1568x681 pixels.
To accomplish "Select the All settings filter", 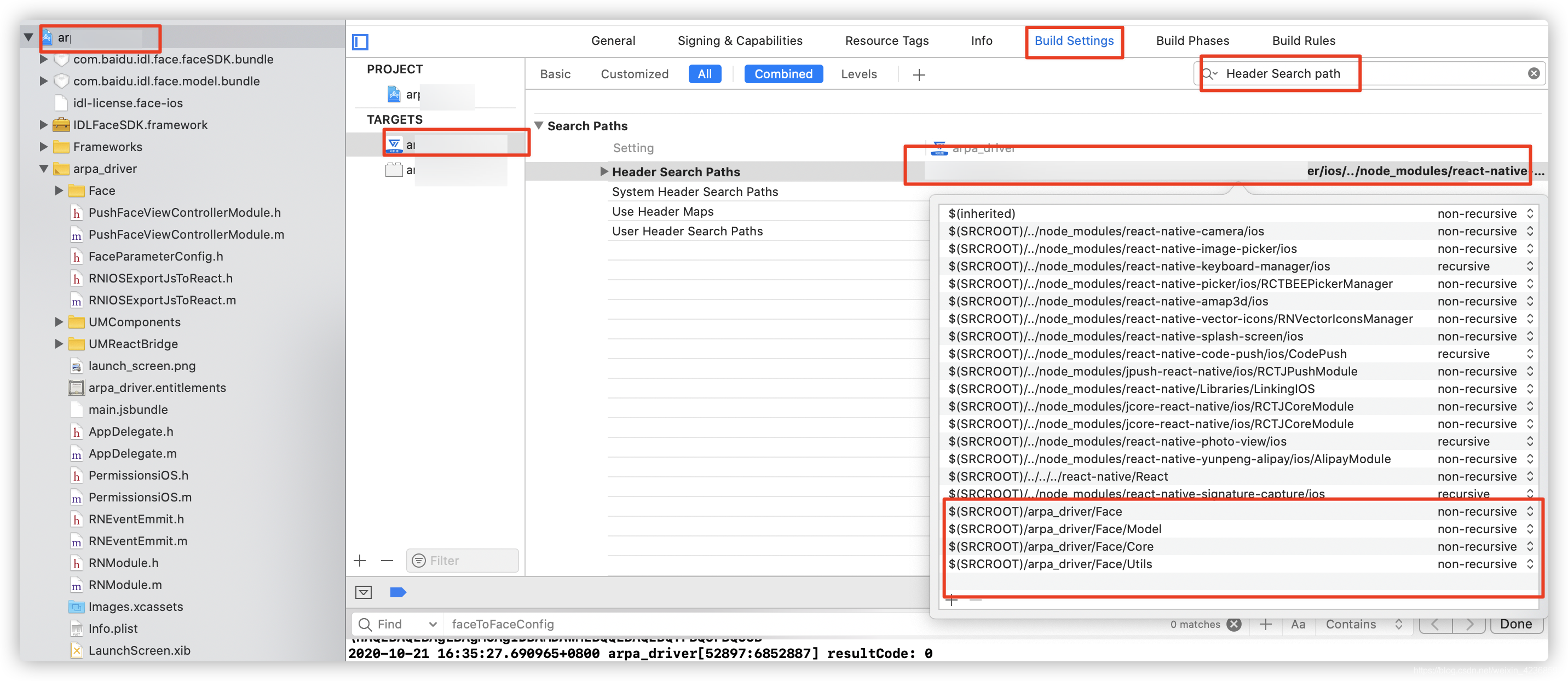I will click(704, 74).
